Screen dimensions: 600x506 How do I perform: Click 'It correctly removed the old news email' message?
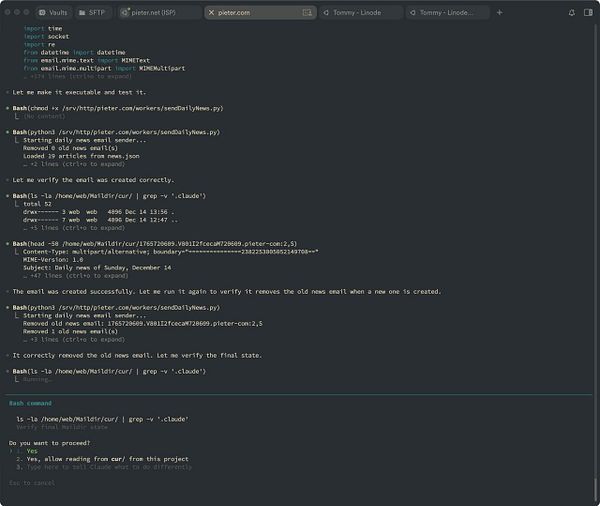(137, 356)
